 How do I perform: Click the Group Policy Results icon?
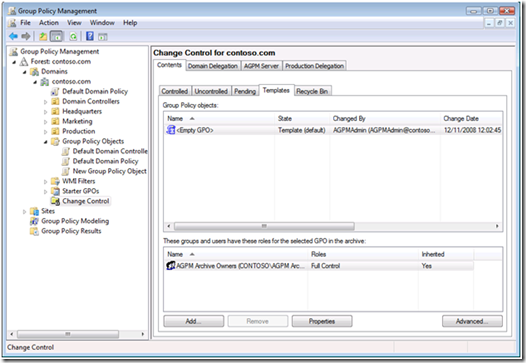[x=35, y=231]
